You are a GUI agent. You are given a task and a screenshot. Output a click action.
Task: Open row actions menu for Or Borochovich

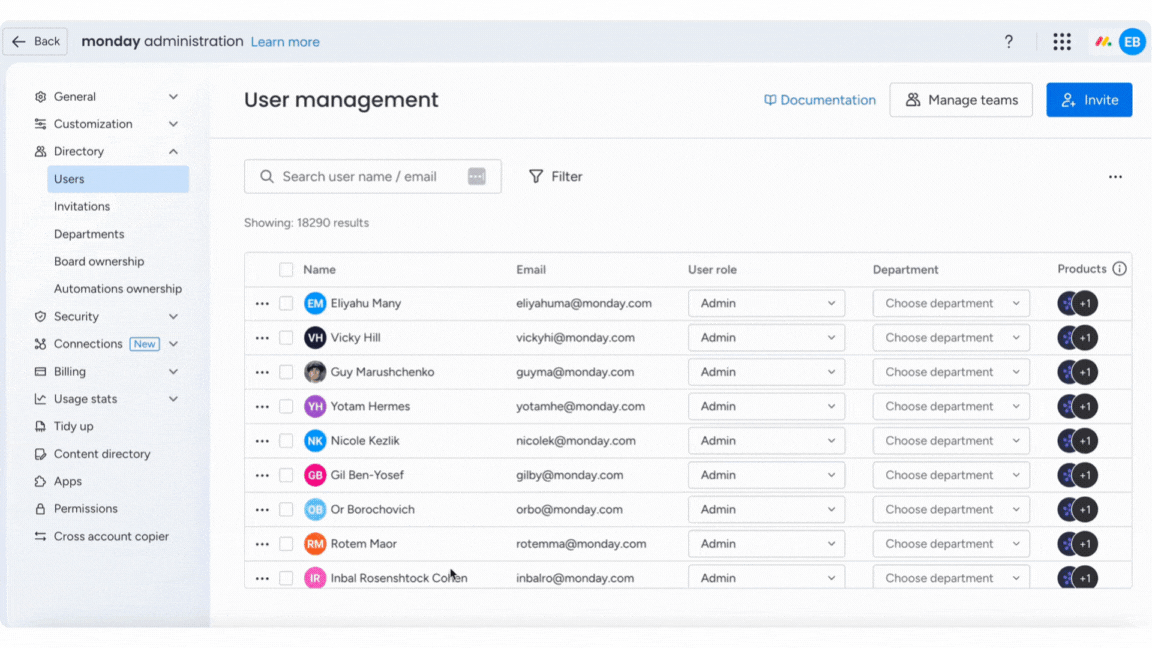(262, 510)
